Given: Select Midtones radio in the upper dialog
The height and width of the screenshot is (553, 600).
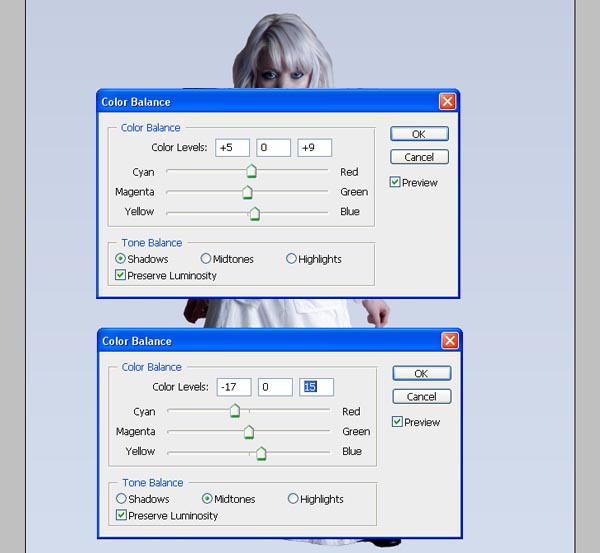Looking at the screenshot, I should (206, 258).
